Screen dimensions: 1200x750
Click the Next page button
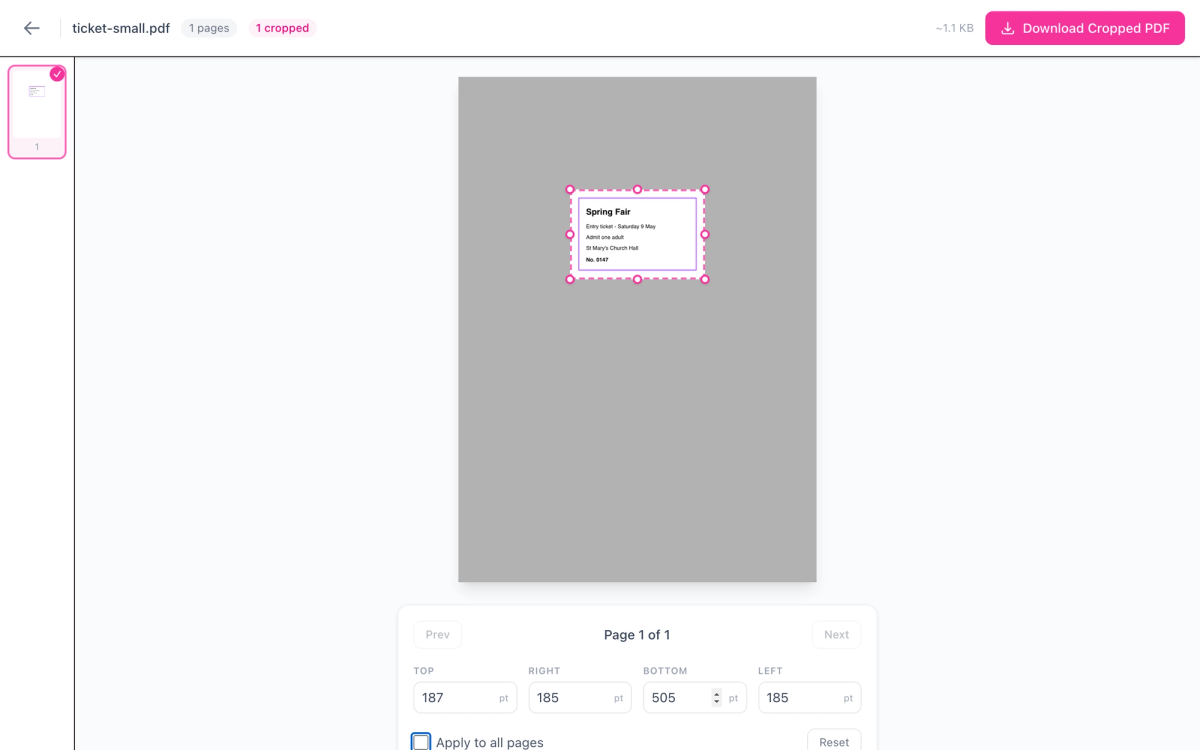tap(836, 635)
